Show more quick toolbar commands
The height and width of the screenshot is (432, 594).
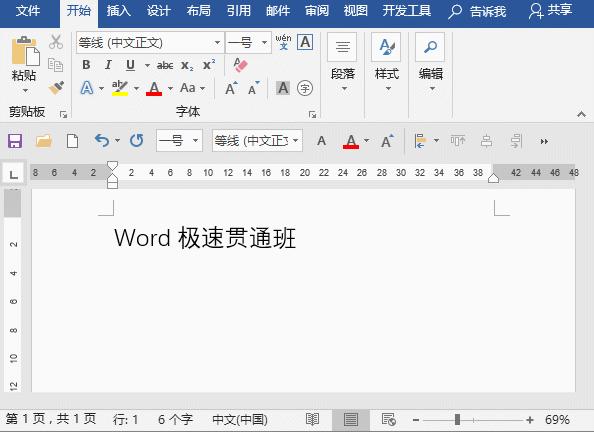(x=544, y=141)
